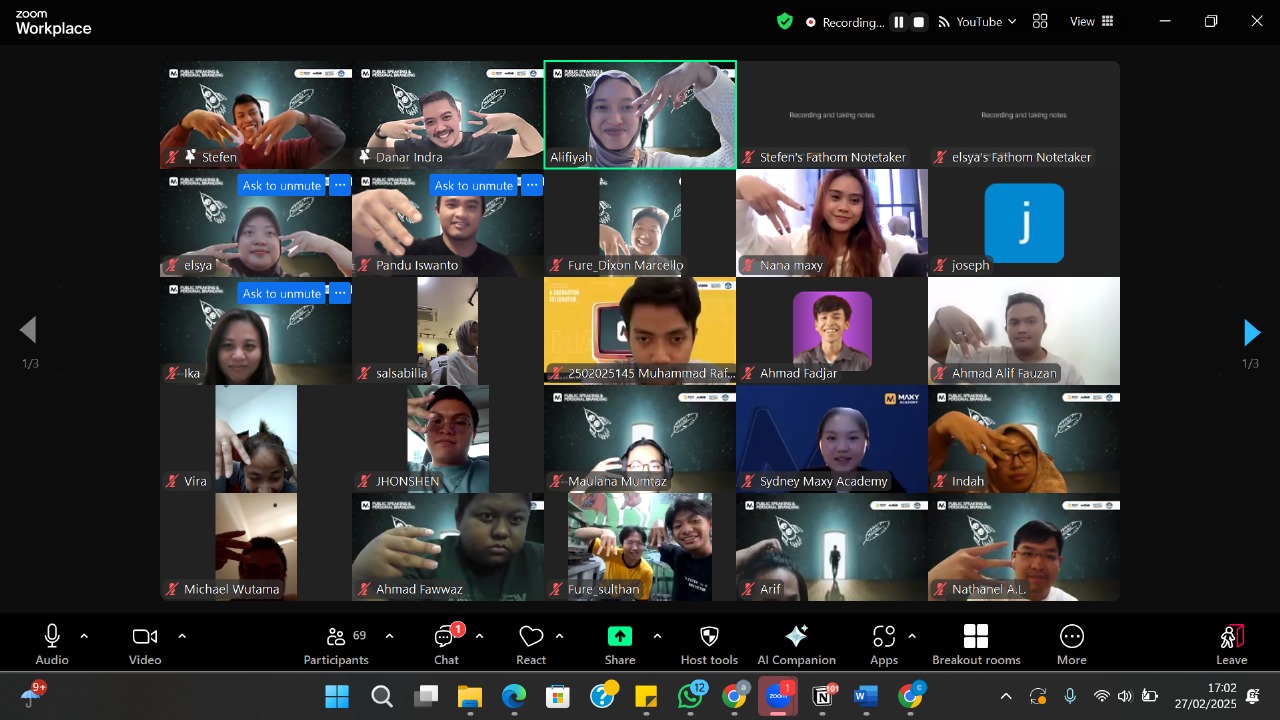Open Windows Search in taskbar
This screenshot has width=1280, height=720.
pos(382,697)
